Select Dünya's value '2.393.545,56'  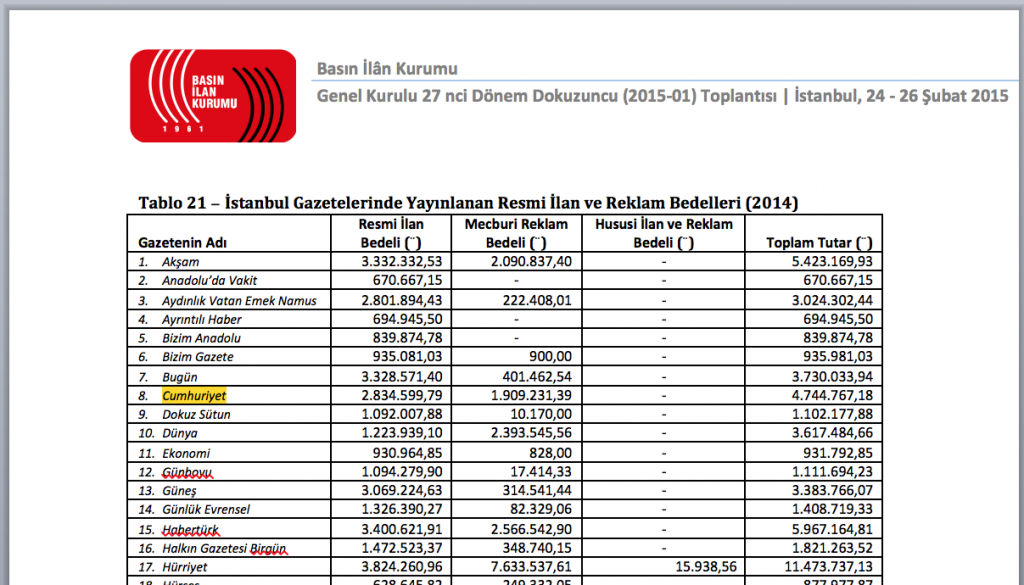point(531,434)
